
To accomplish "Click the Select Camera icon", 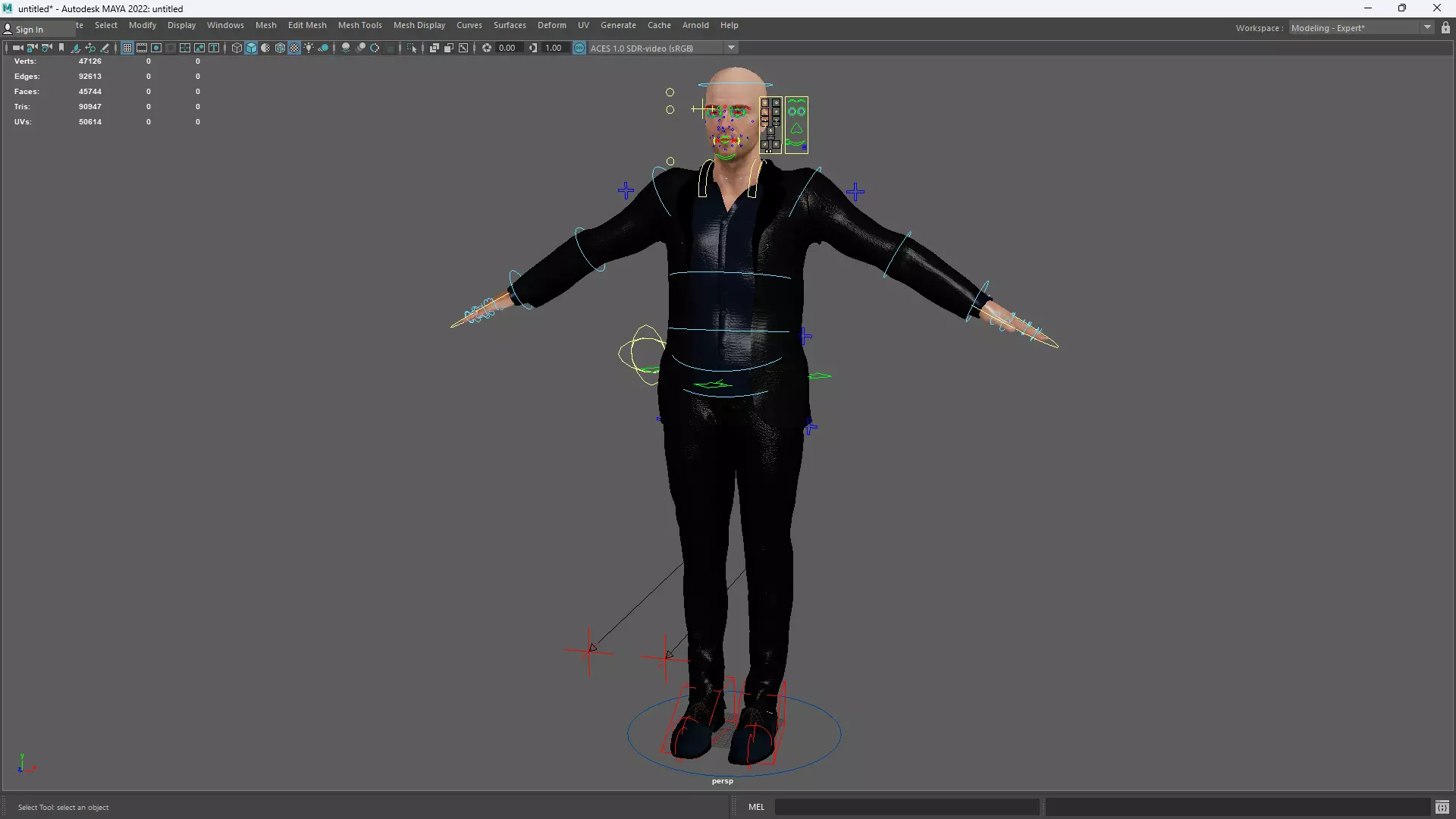I will pyautogui.click(x=17, y=48).
